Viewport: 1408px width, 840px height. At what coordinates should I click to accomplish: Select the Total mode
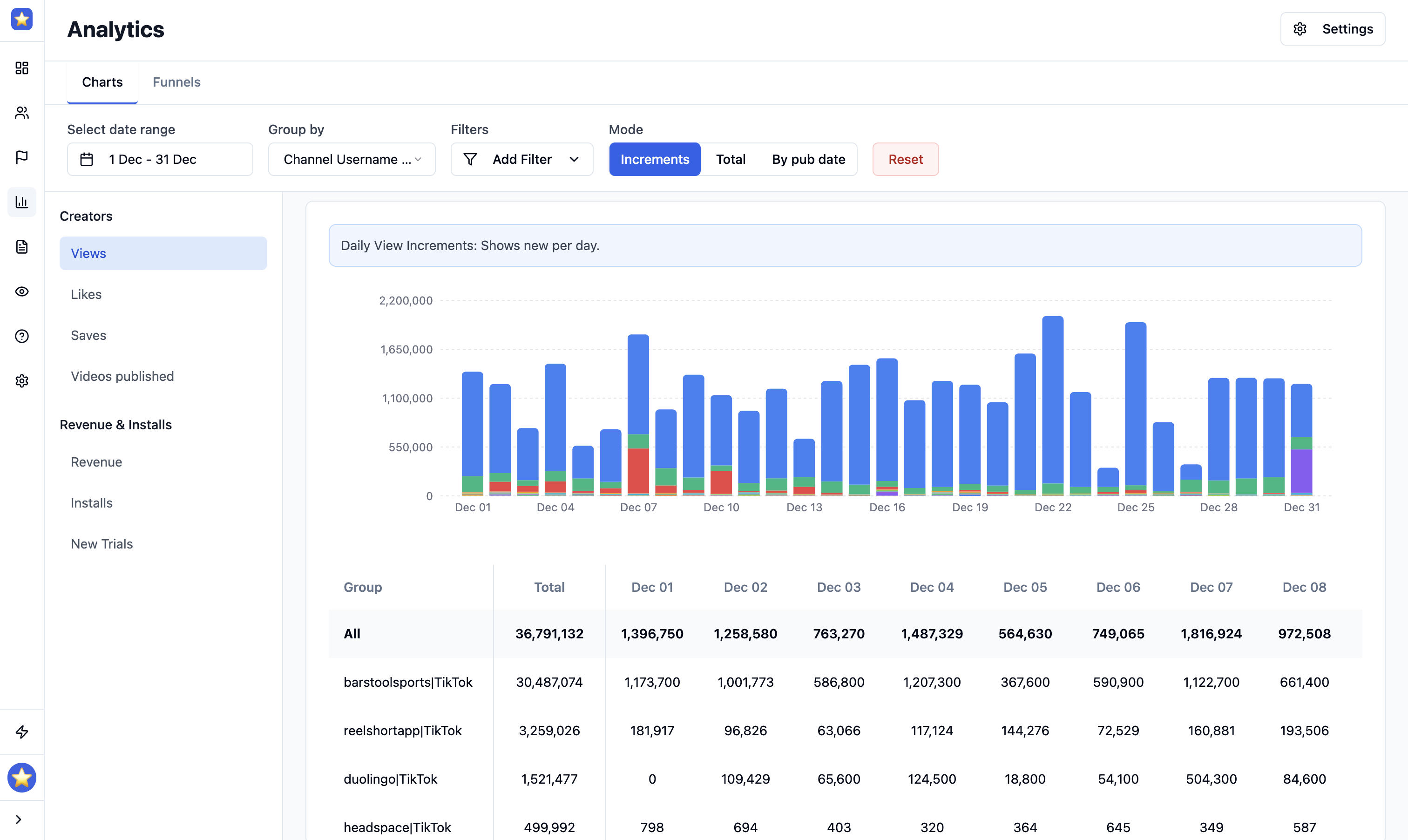[x=731, y=160]
